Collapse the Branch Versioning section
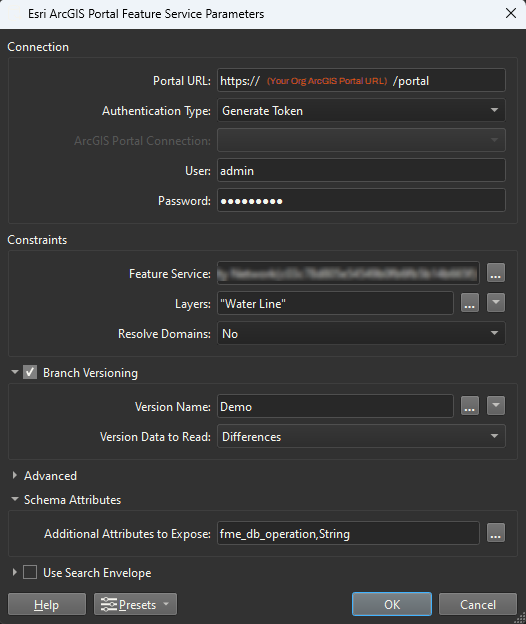 click(15, 372)
